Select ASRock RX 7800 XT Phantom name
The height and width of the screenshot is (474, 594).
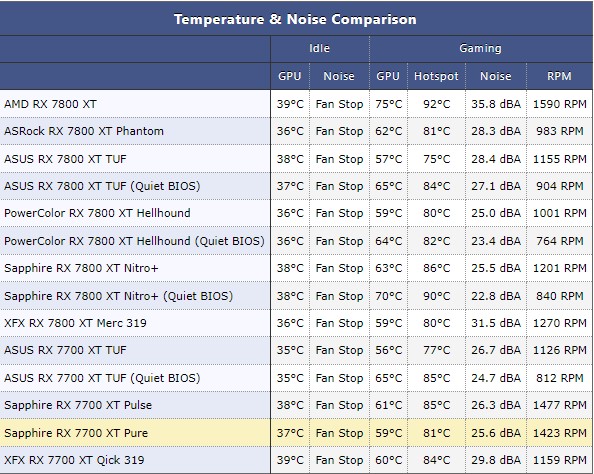84,131
